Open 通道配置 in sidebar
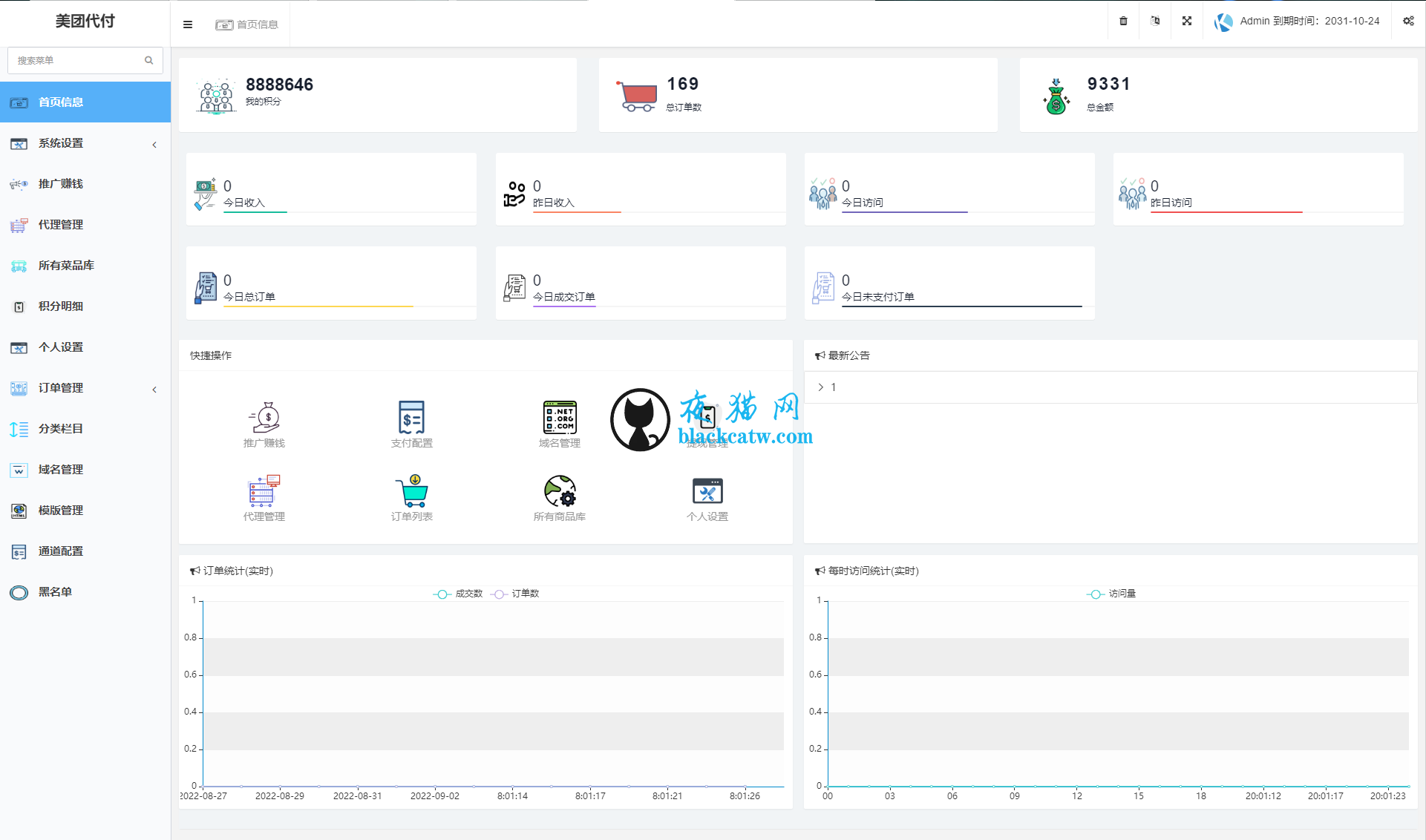The height and width of the screenshot is (840, 1426). coord(85,551)
